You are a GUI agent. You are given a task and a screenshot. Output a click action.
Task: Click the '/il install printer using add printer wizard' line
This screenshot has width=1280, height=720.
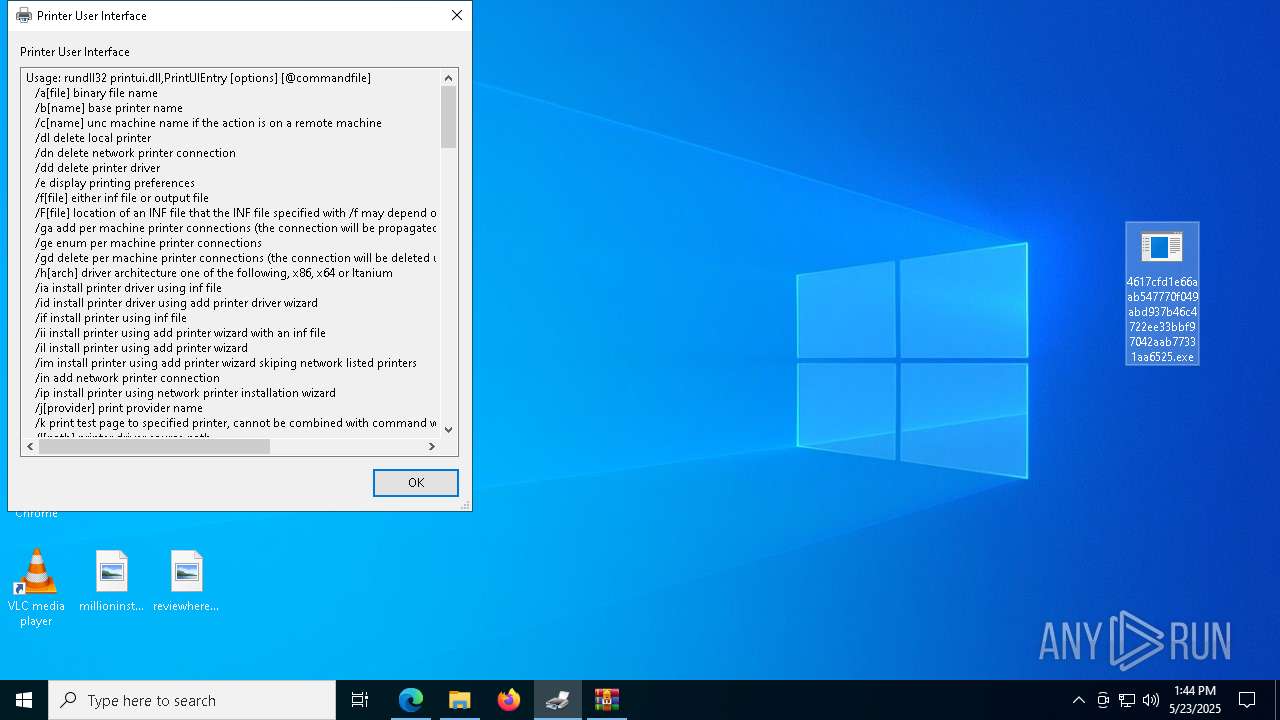coord(141,348)
